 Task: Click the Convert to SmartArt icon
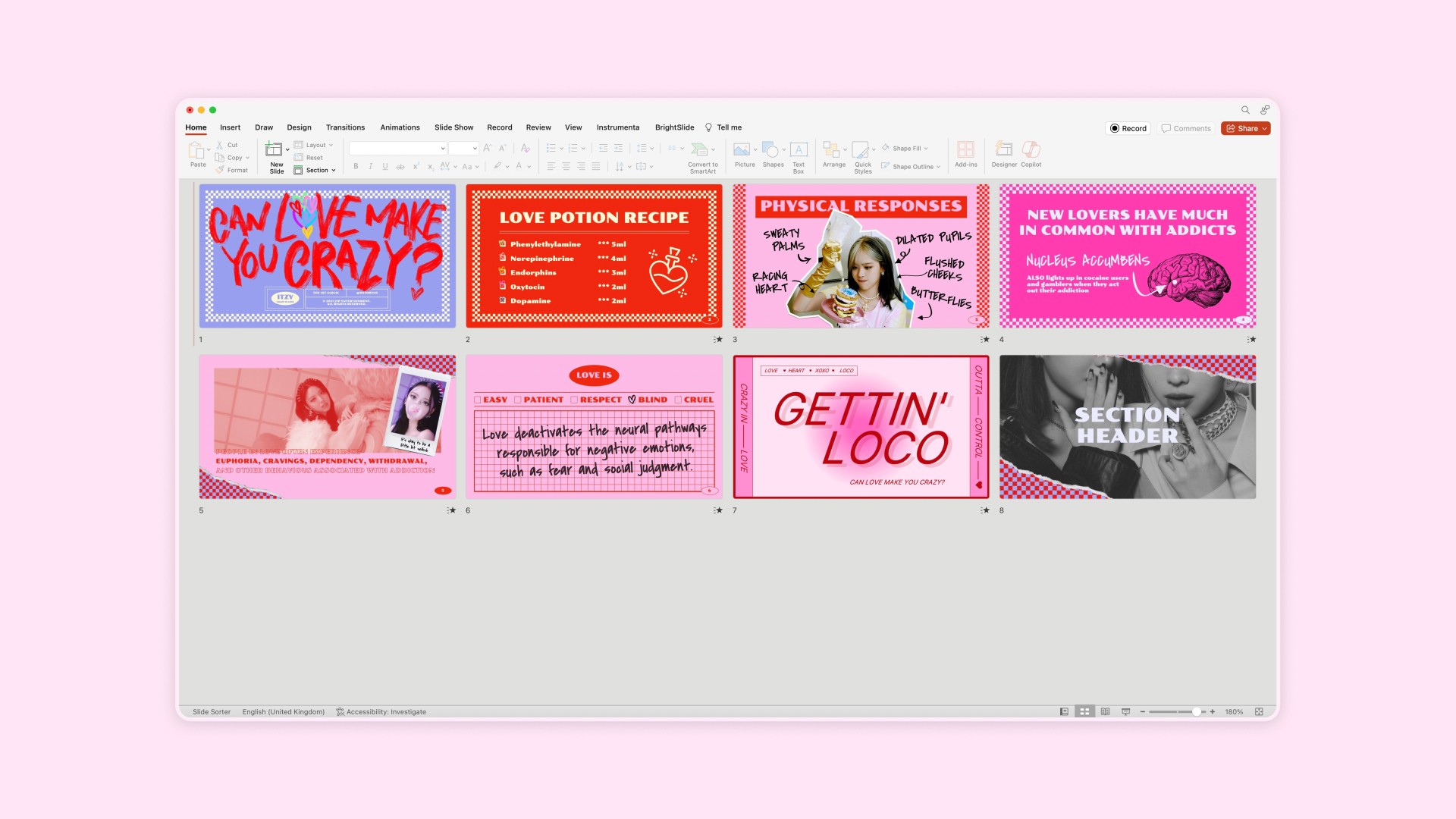click(699, 149)
